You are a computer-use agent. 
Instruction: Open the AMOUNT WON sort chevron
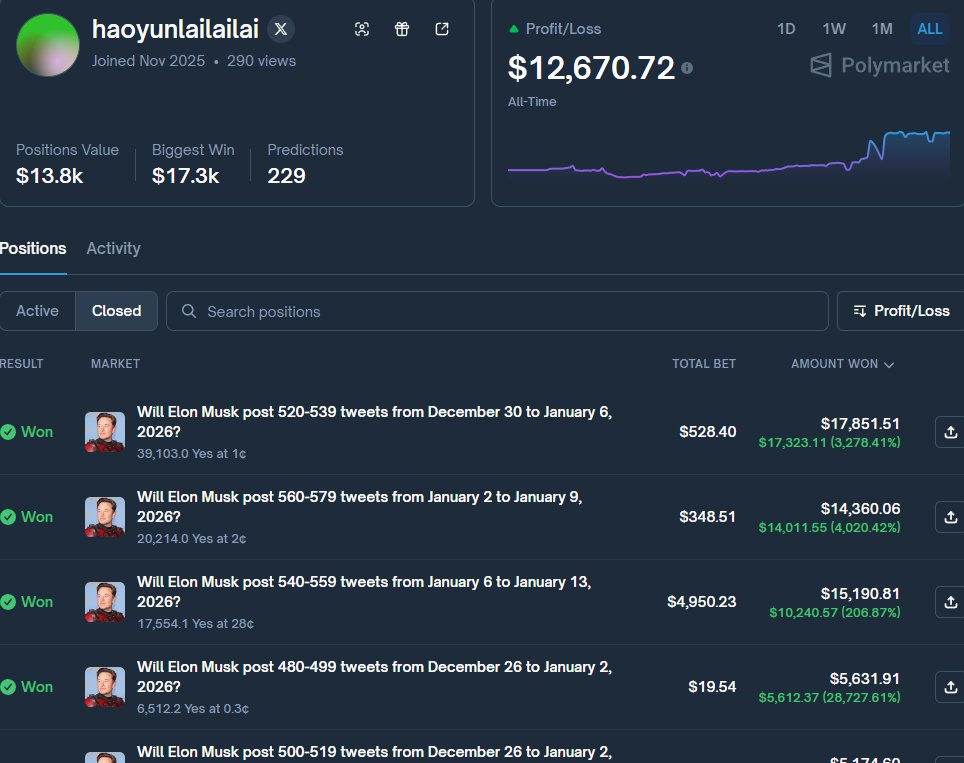(889, 364)
